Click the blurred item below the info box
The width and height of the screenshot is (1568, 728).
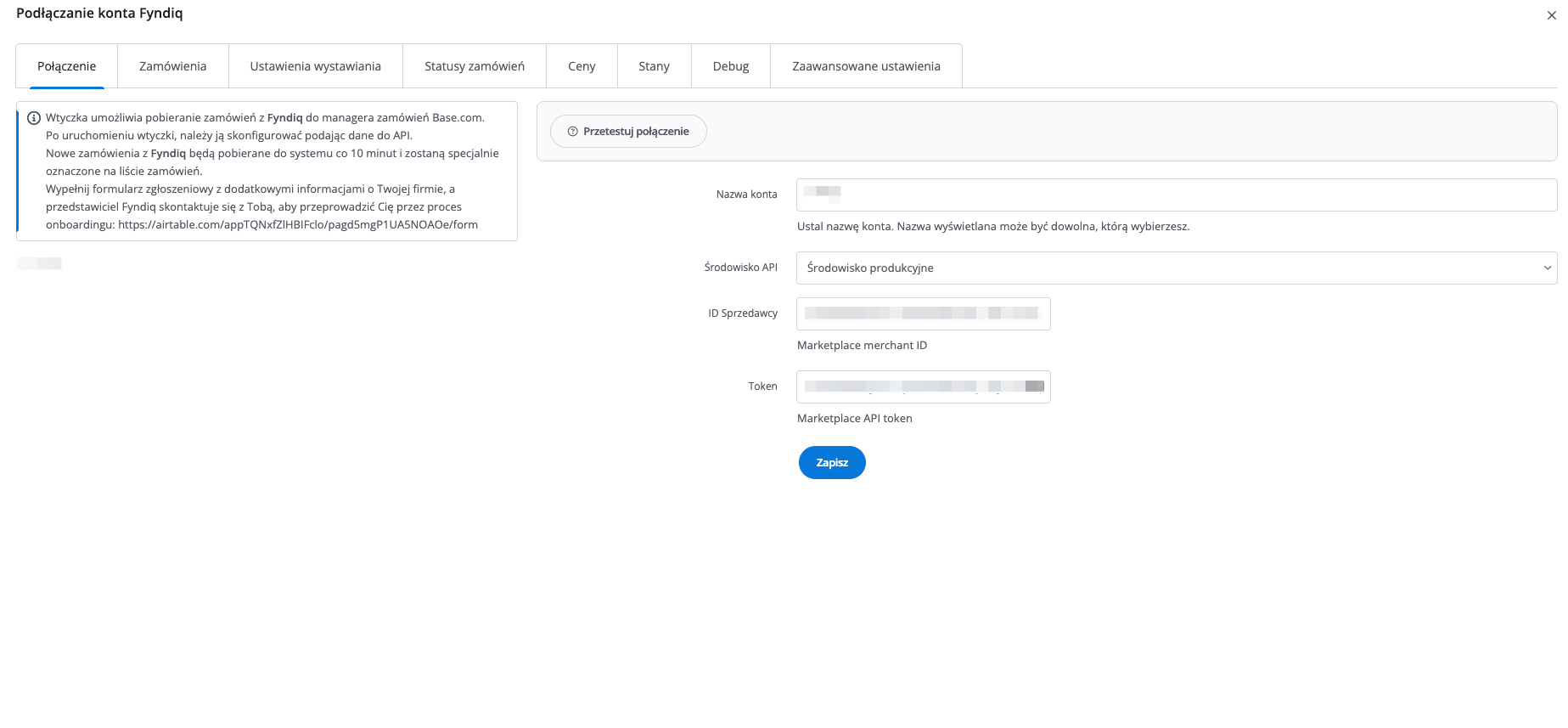(39, 263)
